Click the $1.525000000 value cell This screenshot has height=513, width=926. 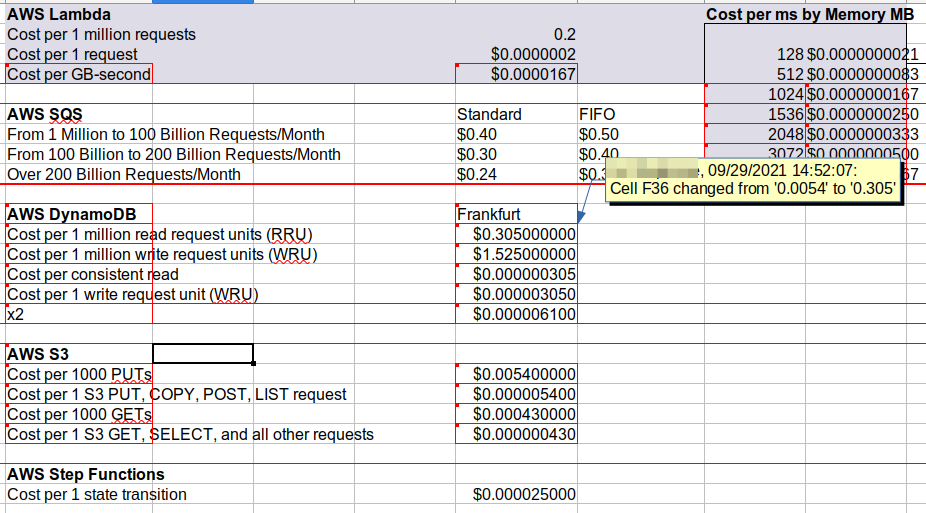tap(517, 254)
